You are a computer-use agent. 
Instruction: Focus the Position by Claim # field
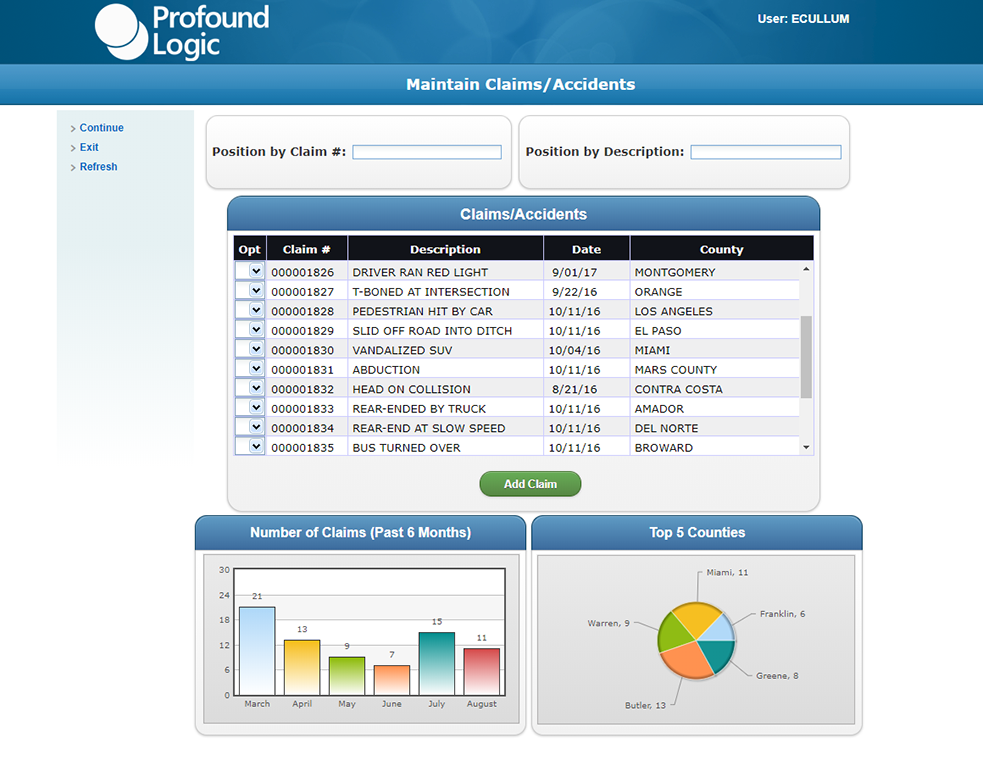pos(427,152)
